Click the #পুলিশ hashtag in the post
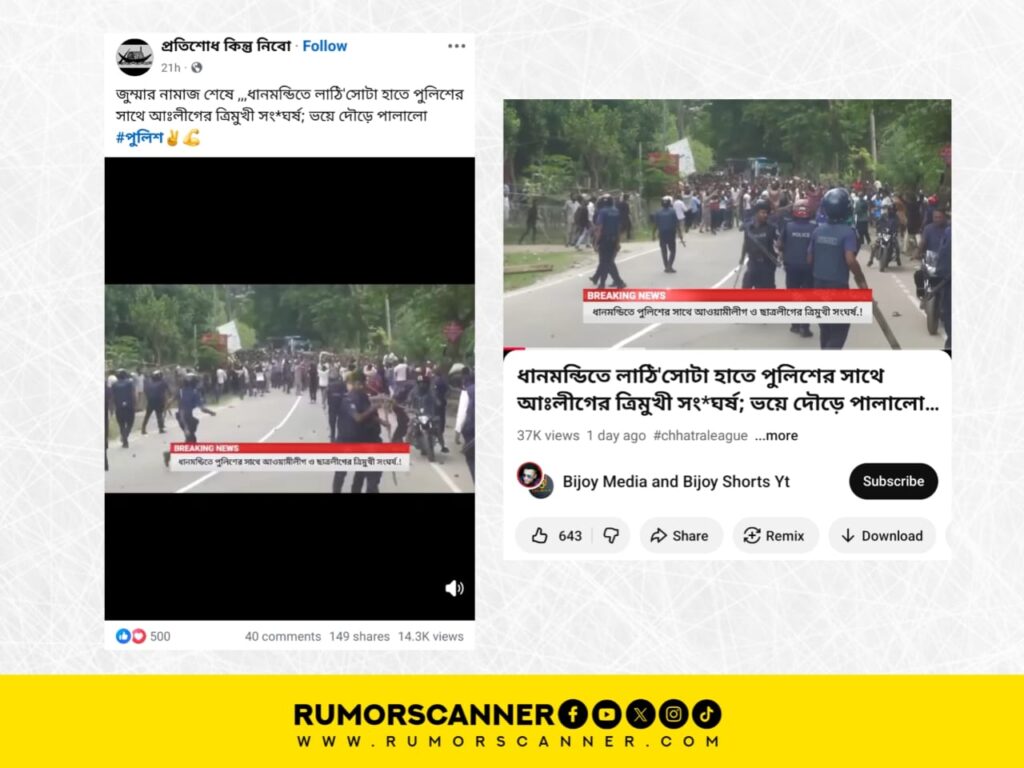 point(139,138)
